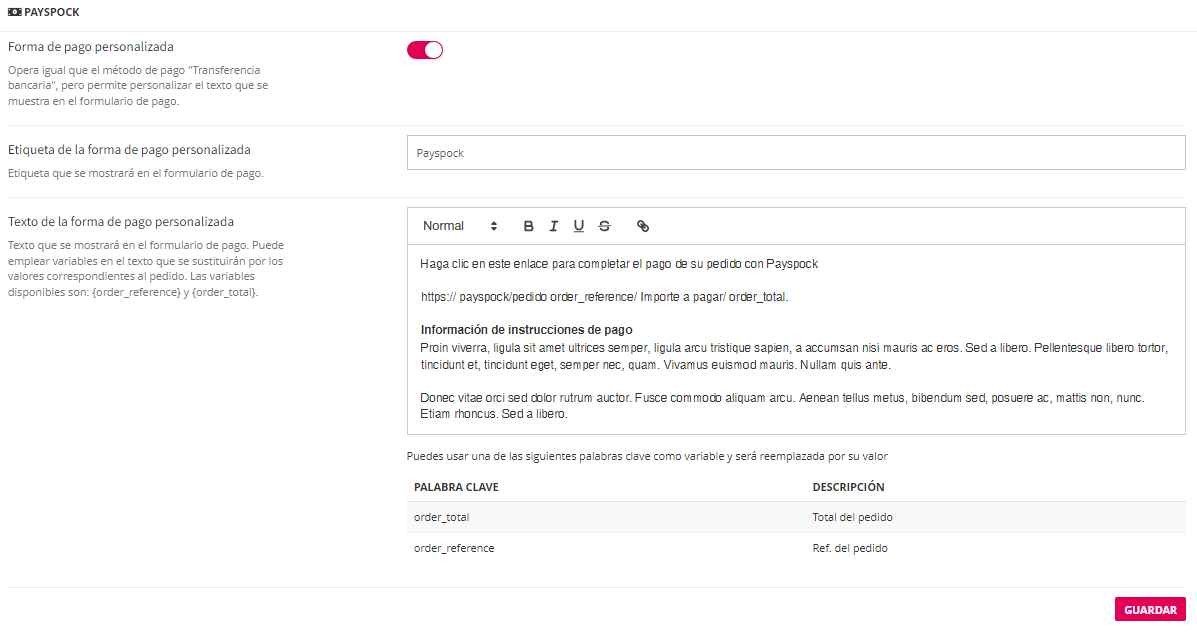The width and height of the screenshot is (1197, 635).
Task: Open the Normal text style dropdown
Action: pos(459,226)
